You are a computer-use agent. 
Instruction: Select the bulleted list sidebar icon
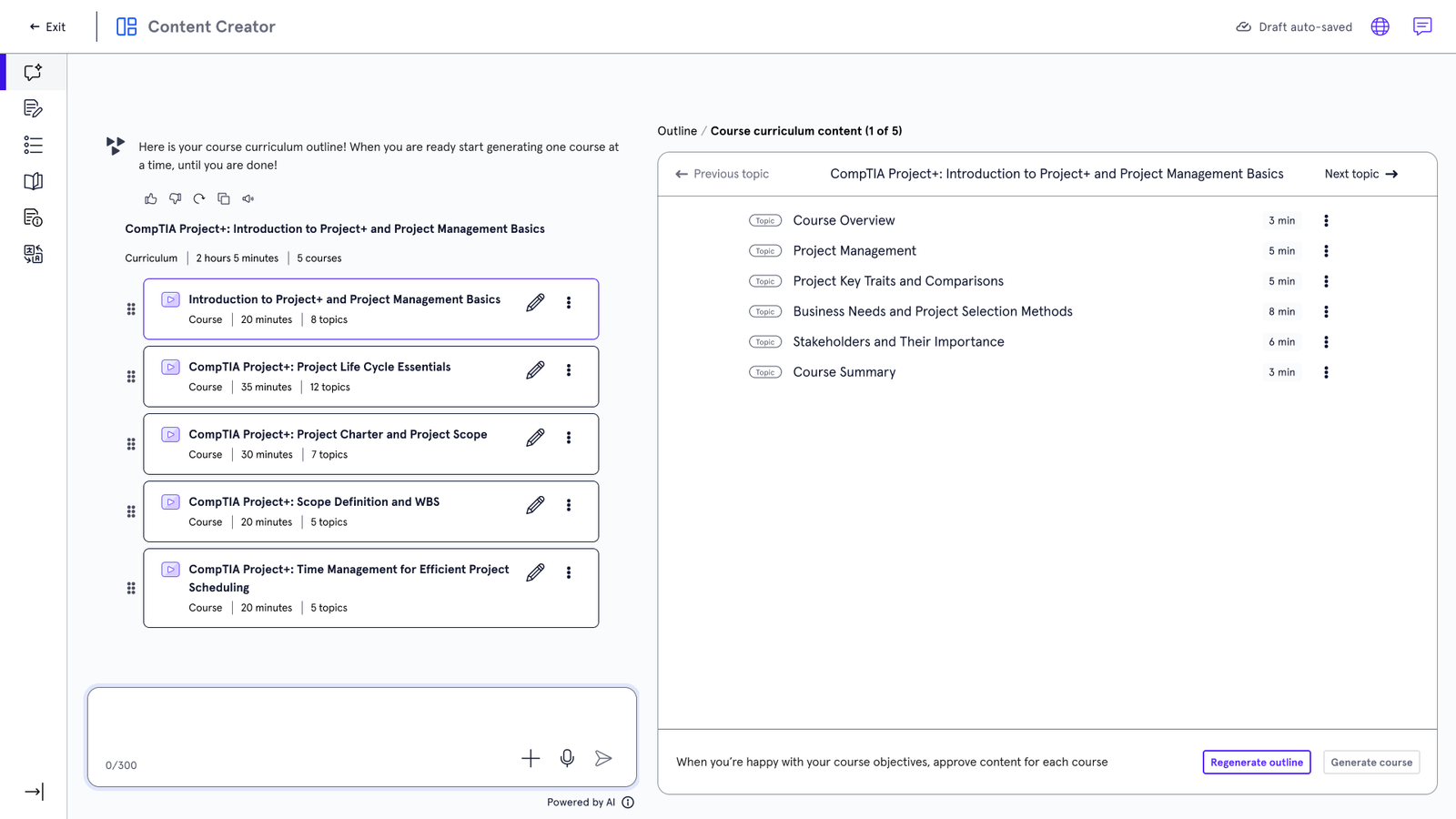click(33, 145)
